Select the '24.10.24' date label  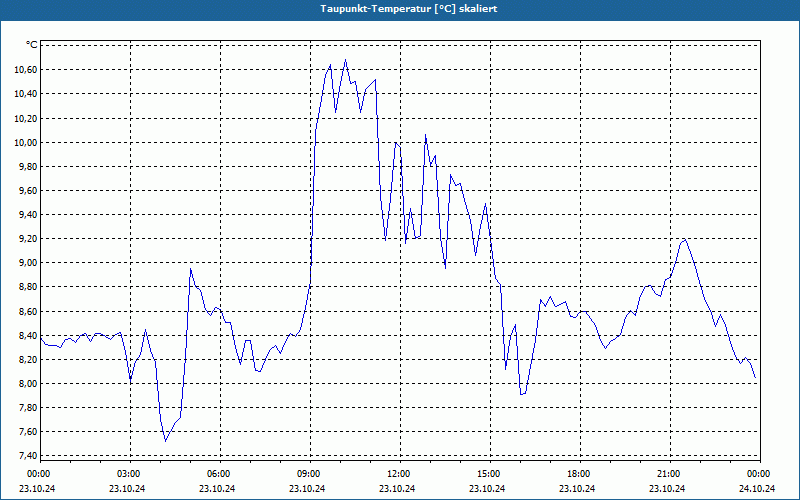click(757, 488)
